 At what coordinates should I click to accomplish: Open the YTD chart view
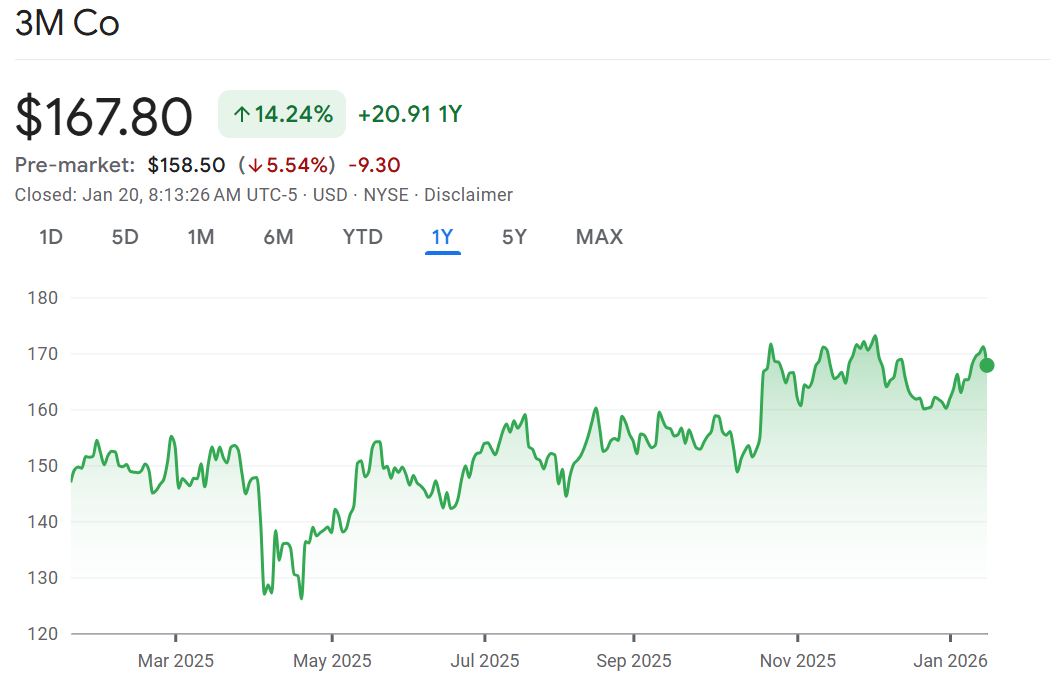(362, 237)
